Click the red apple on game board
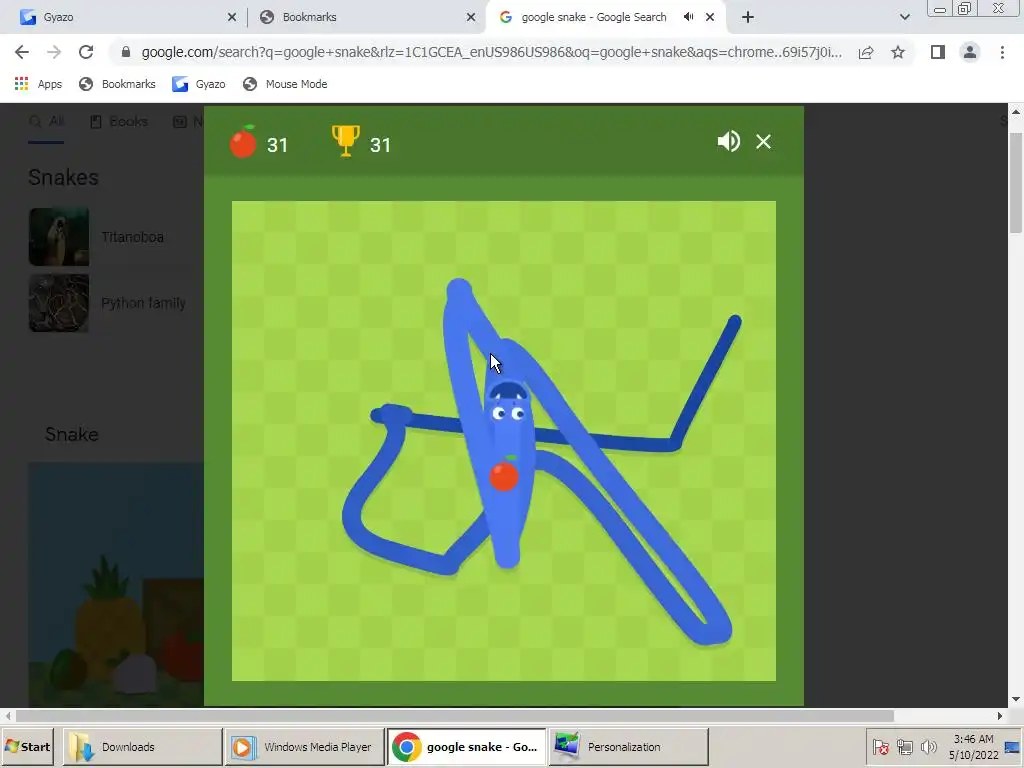Image resolution: width=1024 pixels, height=768 pixels. click(x=504, y=473)
